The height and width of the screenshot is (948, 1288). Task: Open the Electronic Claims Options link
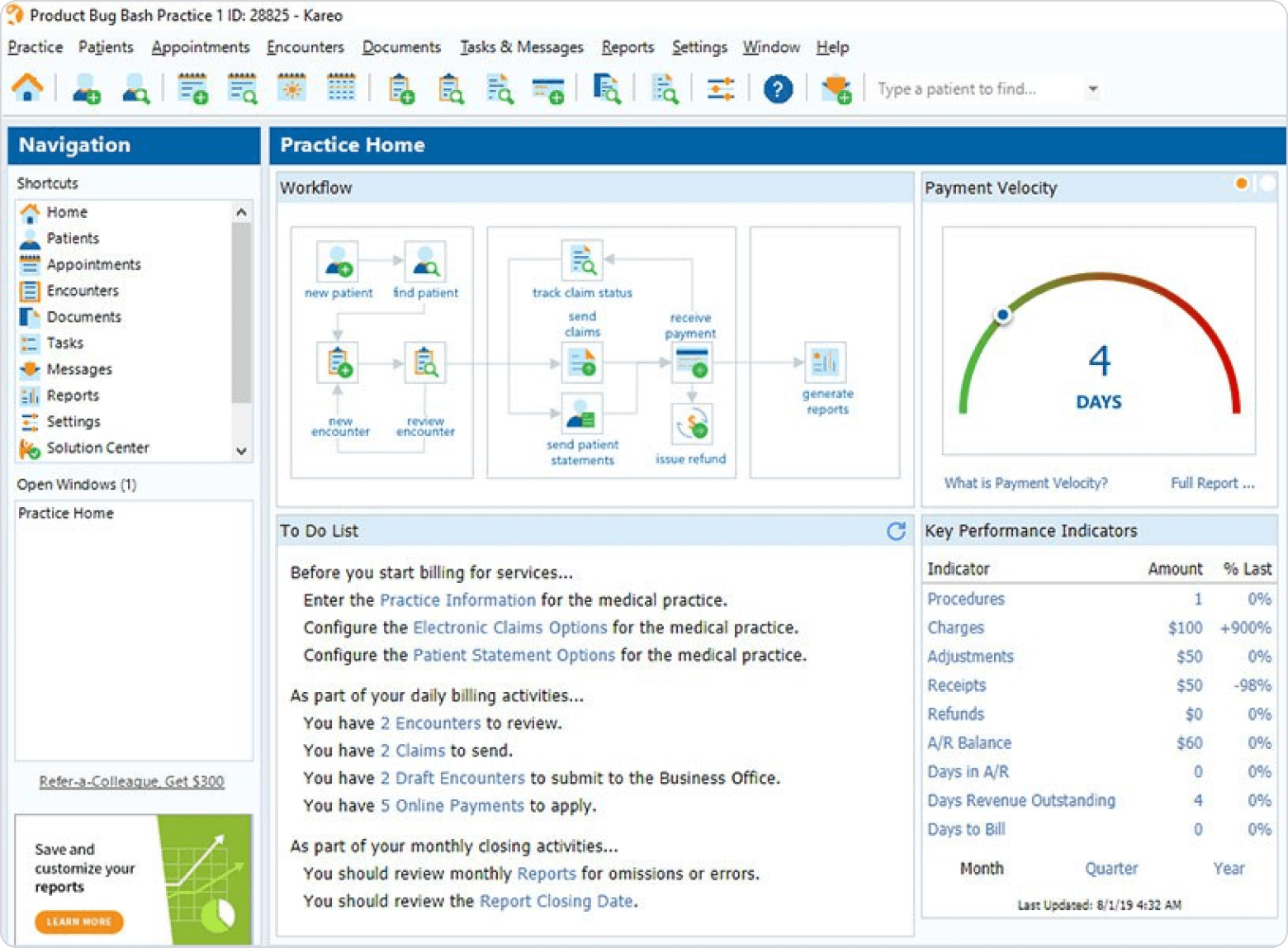click(509, 628)
